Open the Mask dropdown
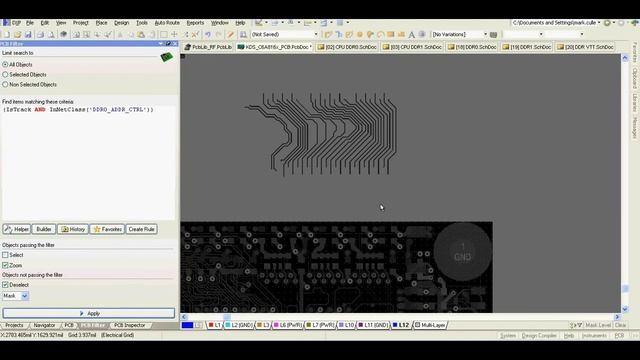This screenshot has width=640, height=360. (24, 296)
